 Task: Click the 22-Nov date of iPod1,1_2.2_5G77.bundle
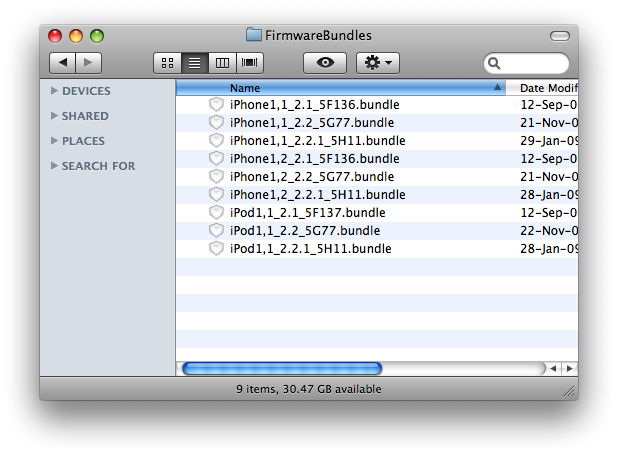pos(549,231)
